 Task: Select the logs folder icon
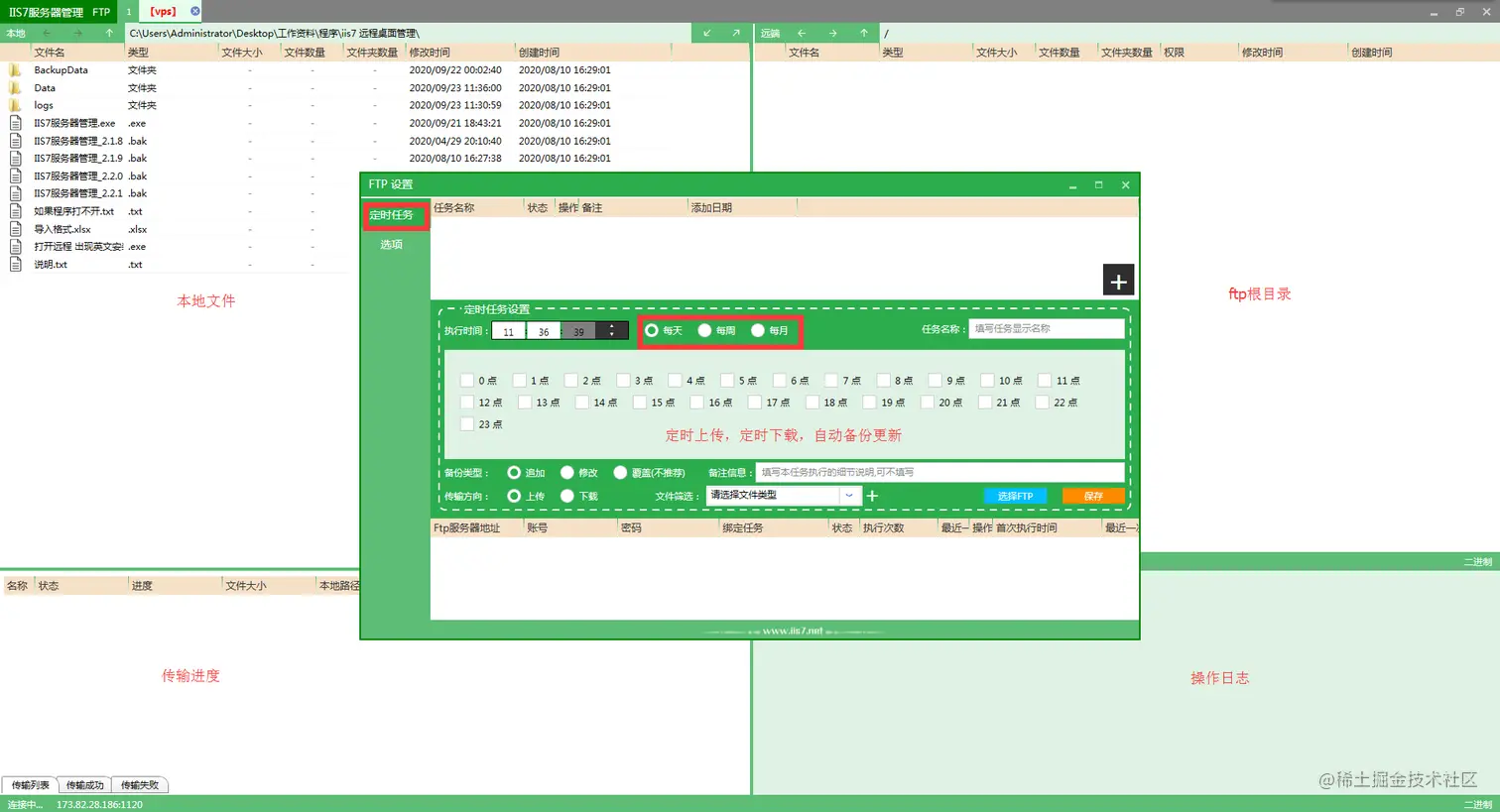[16, 105]
